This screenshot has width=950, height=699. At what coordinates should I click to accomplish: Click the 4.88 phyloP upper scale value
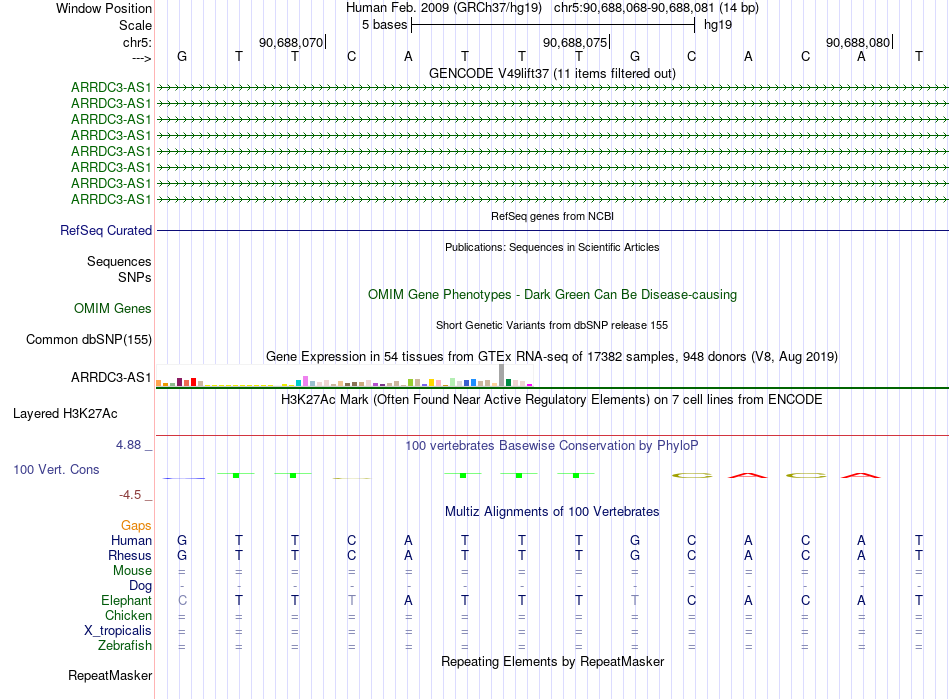pos(128,445)
